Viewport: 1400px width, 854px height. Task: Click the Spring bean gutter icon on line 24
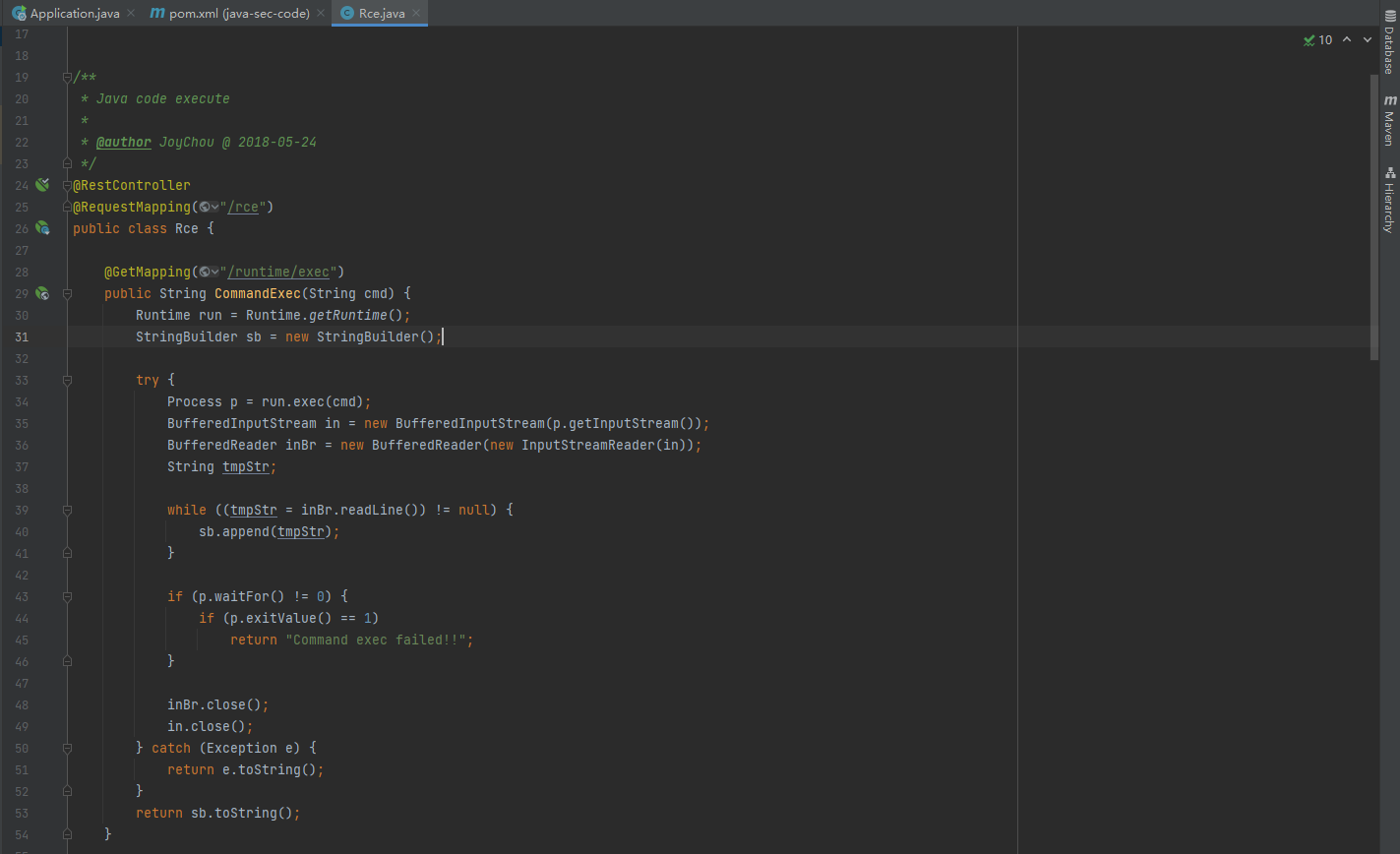click(42, 185)
